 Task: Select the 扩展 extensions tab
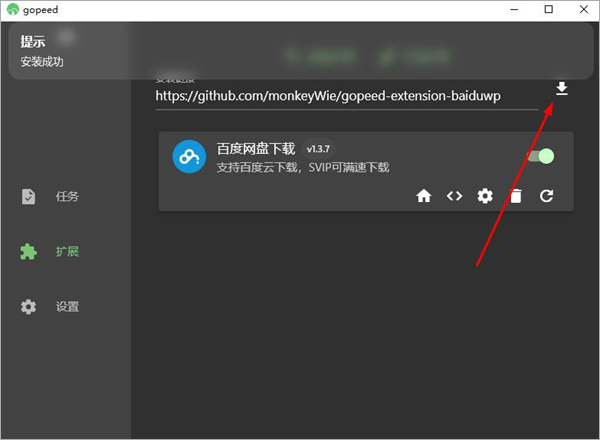(50, 252)
